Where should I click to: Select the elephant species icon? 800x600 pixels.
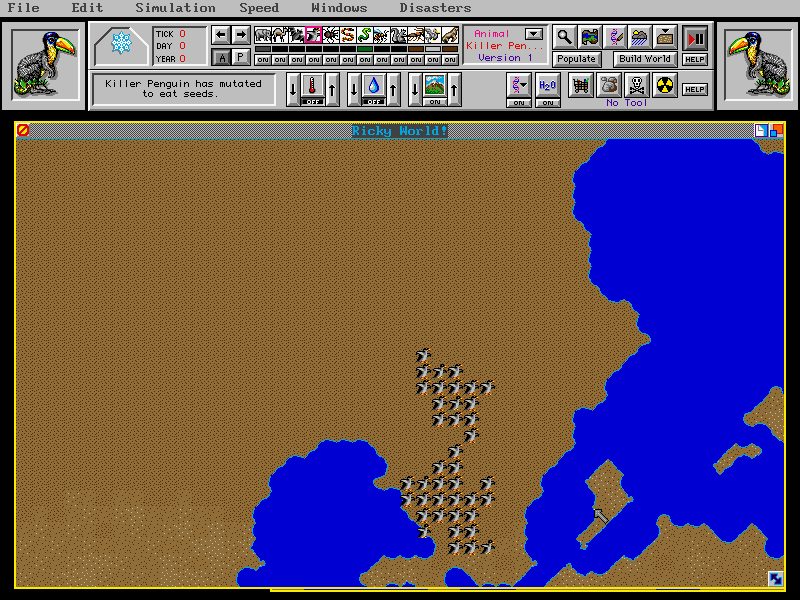263,35
